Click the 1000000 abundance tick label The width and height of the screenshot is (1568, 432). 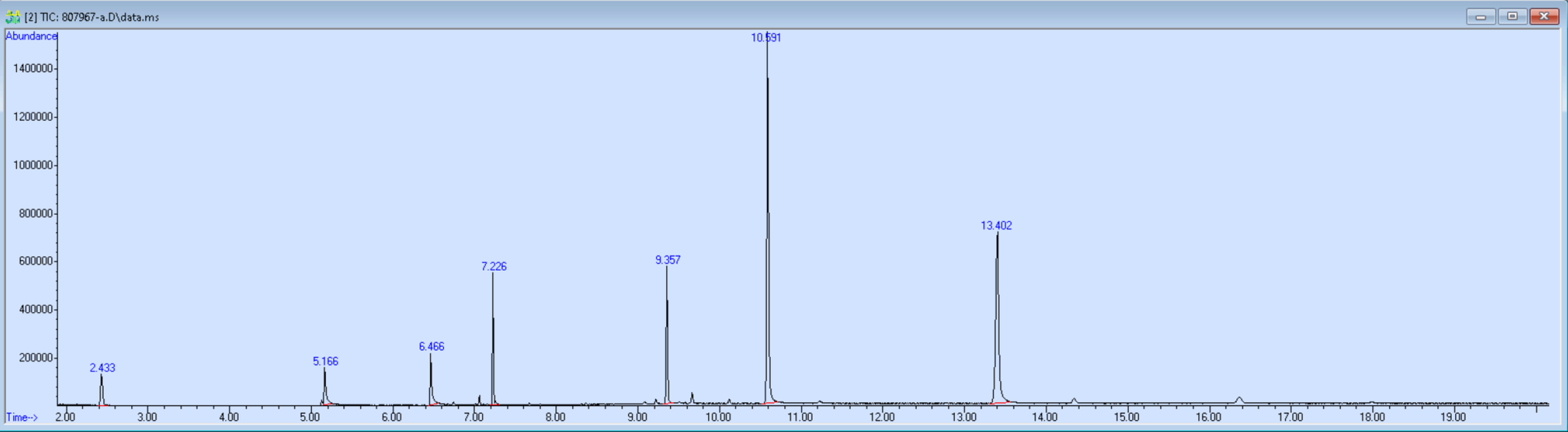click(x=33, y=166)
